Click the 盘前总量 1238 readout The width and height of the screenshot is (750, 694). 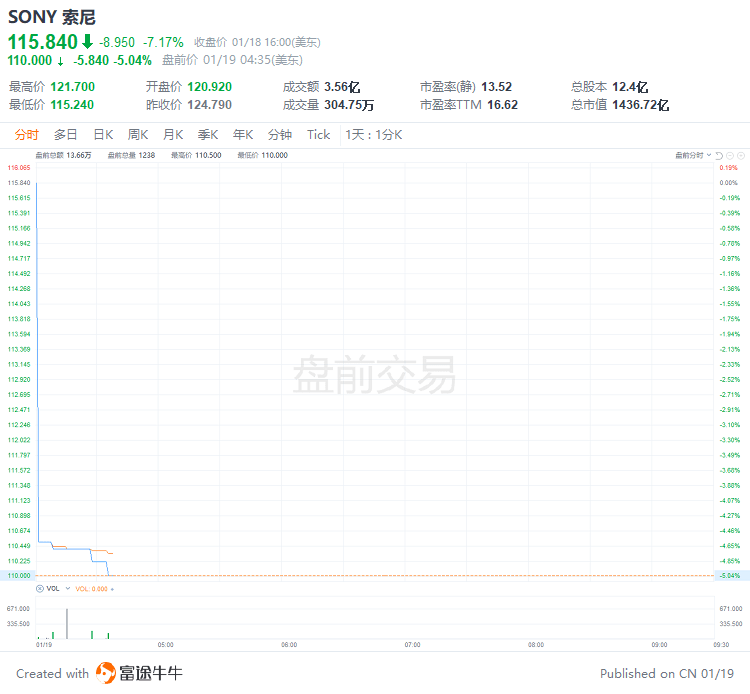(131, 155)
